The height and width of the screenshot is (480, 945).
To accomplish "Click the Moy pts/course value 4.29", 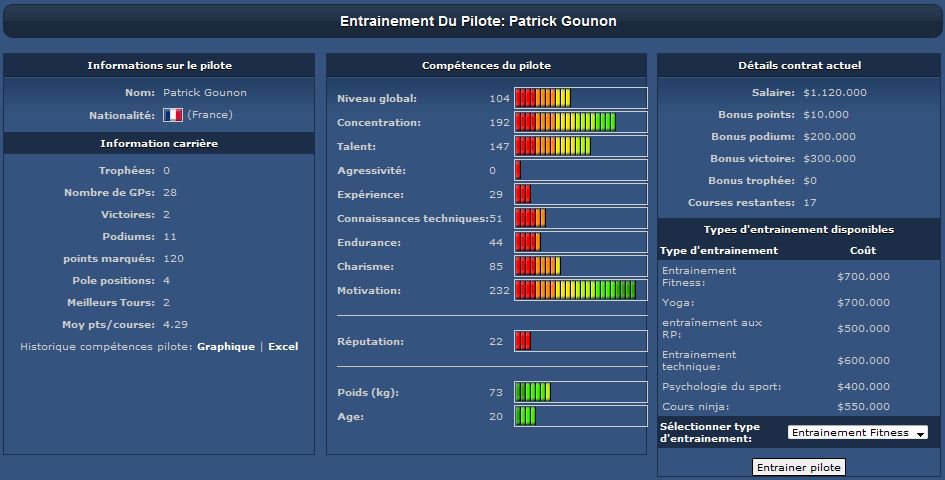I will pyautogui.click(x=175, y=324).
